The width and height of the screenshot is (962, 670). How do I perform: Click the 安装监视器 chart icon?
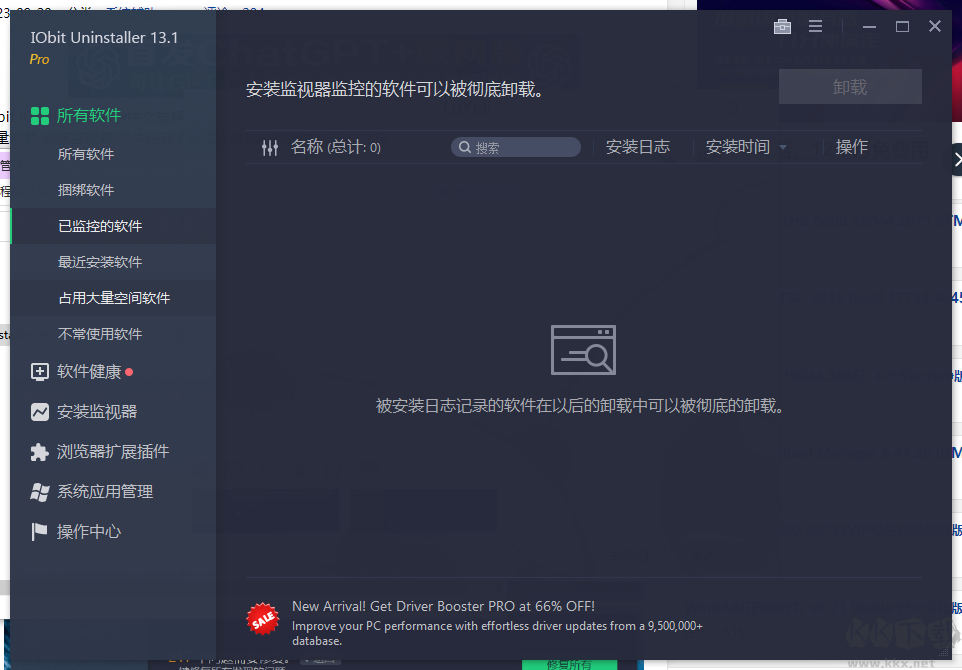40,412
